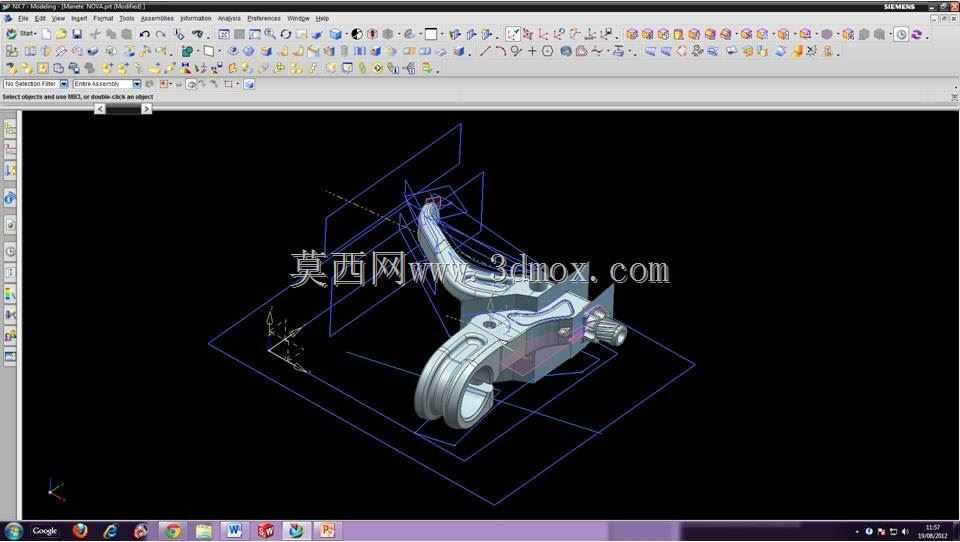Click the Fit view zoom icon
The height and width of the screenshot is (542, 960).
224,34
